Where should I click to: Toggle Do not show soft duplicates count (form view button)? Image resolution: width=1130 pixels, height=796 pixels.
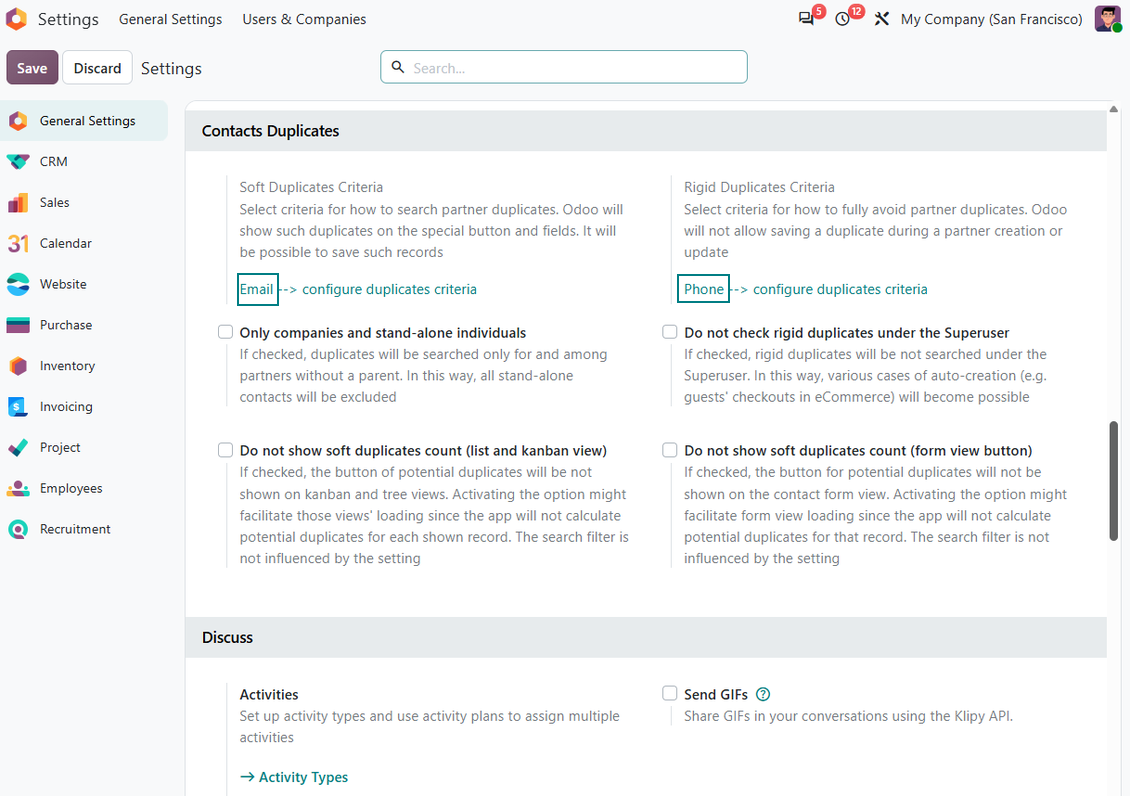tap(669, 450)
